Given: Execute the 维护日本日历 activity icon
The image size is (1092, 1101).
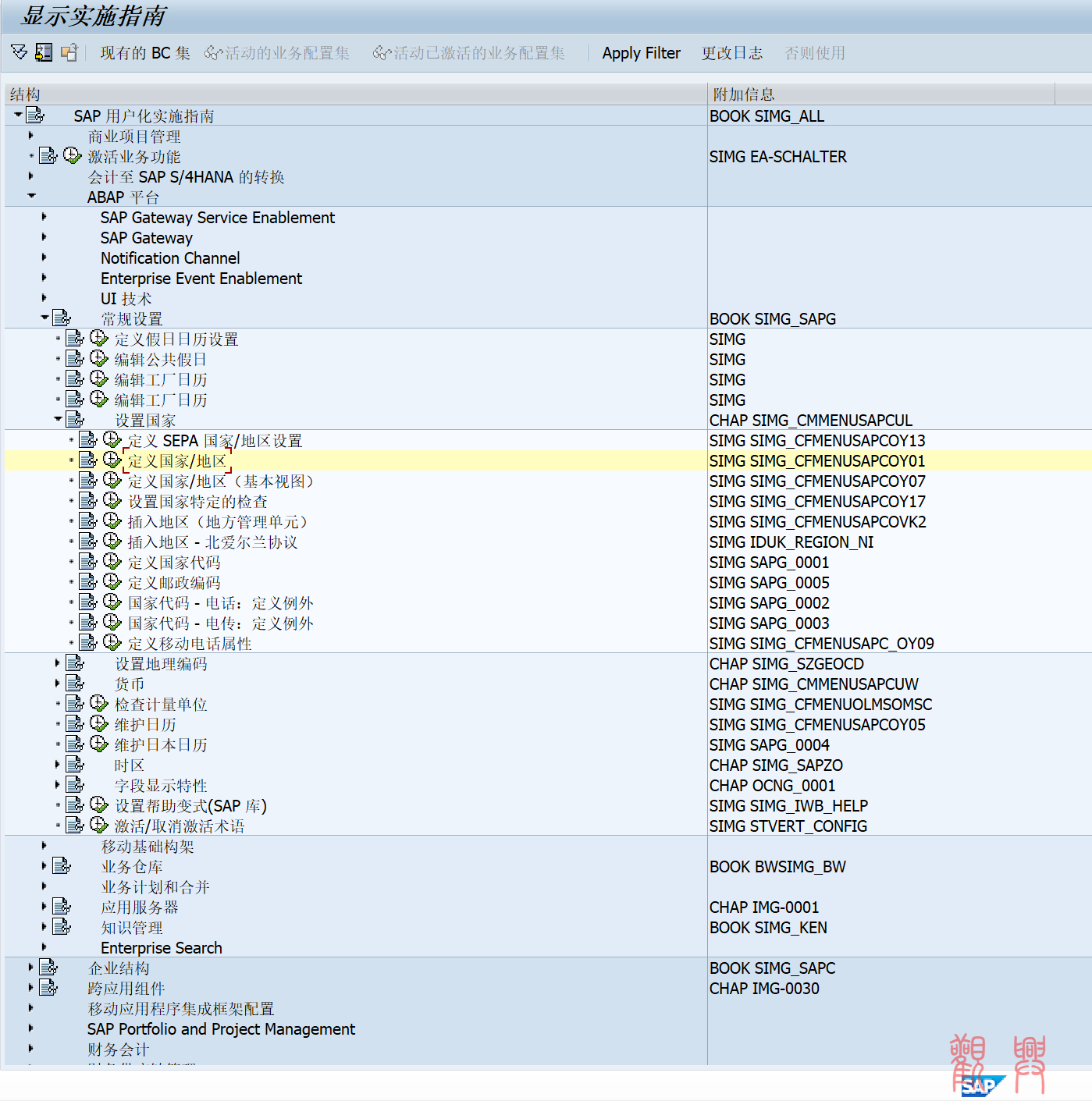Looking at the screenshot, I should click(99, 744).
